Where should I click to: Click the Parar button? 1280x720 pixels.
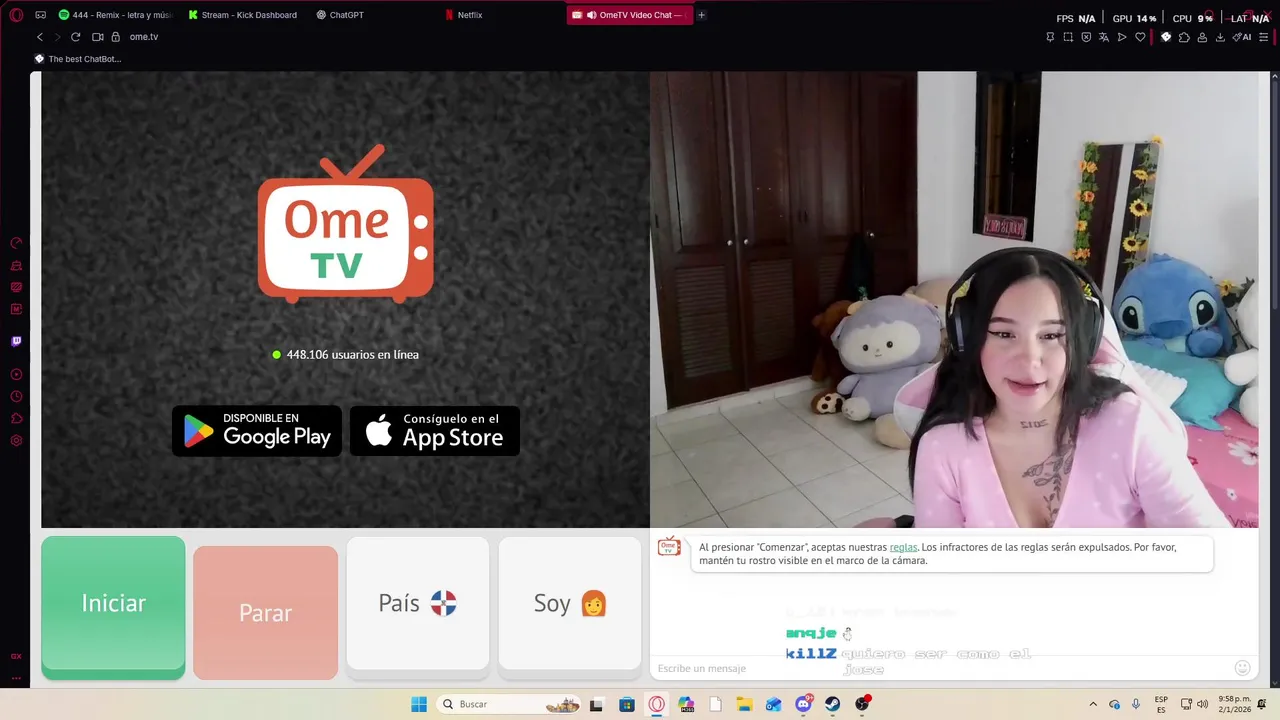click(x=265, y=612)
